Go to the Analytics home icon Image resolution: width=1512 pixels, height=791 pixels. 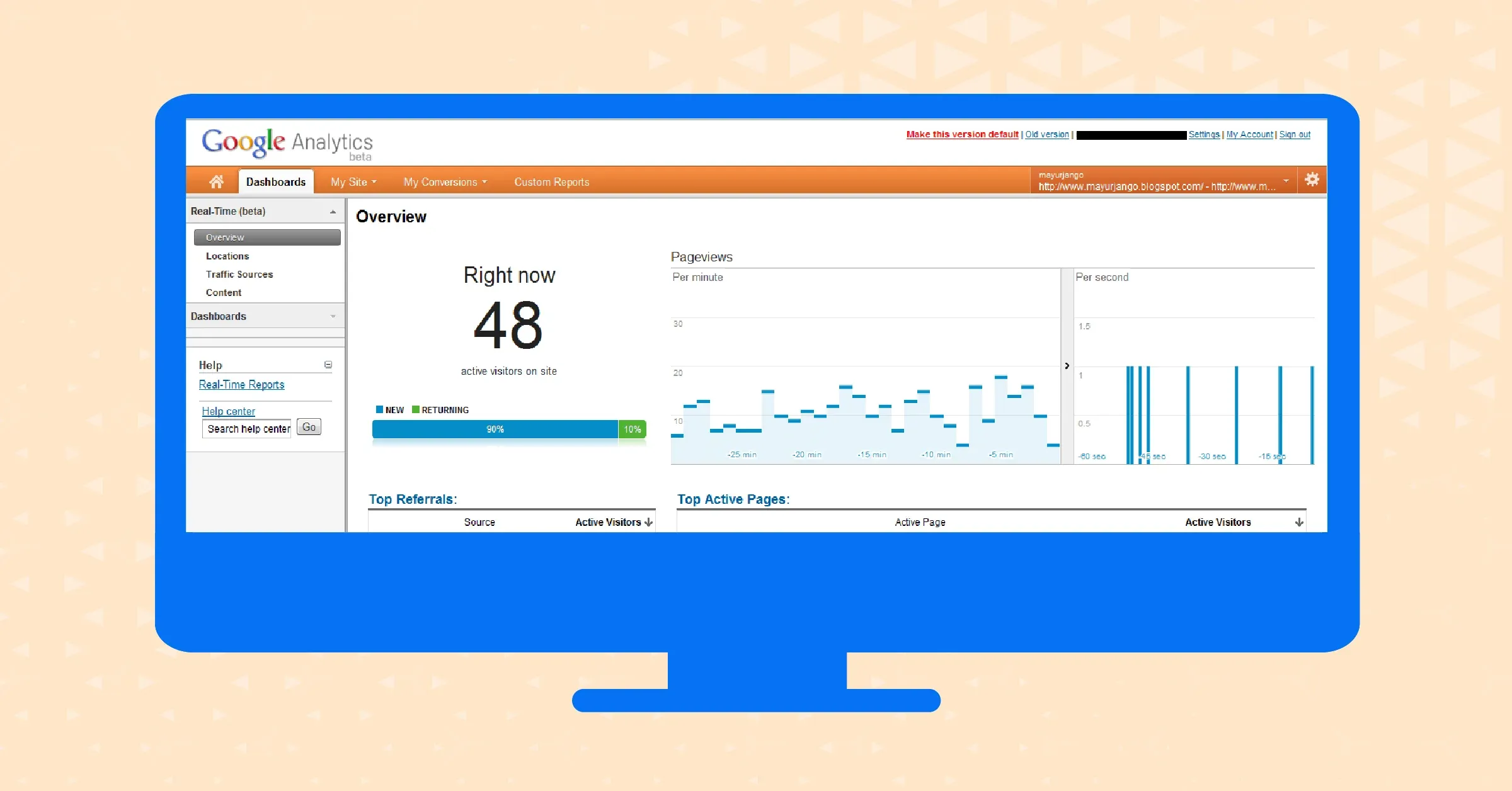(x=216, y=181)
